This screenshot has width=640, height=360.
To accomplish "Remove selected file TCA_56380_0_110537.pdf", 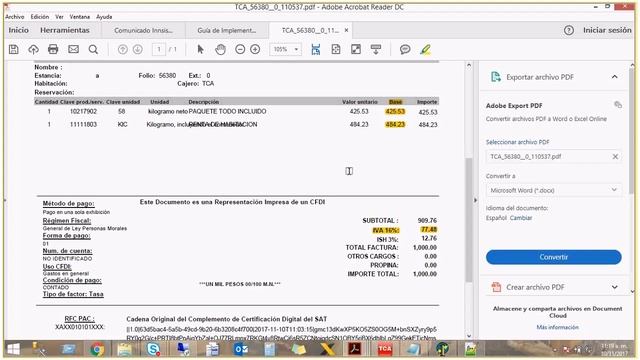I will tap(615, 156).
